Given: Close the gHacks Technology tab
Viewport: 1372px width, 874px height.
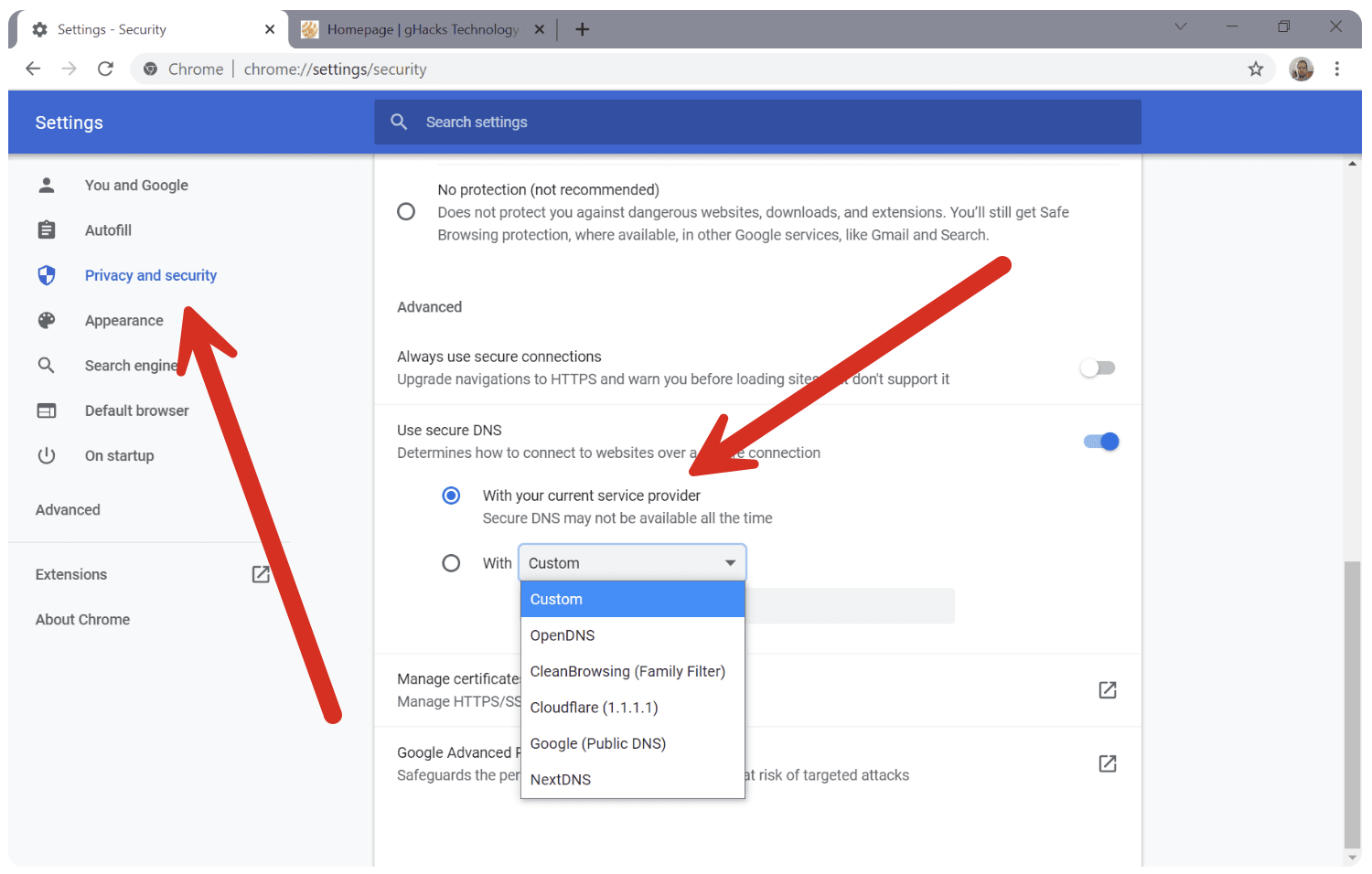Looking at the screenshot, I should pyautogui.click(x=540, y=29).
